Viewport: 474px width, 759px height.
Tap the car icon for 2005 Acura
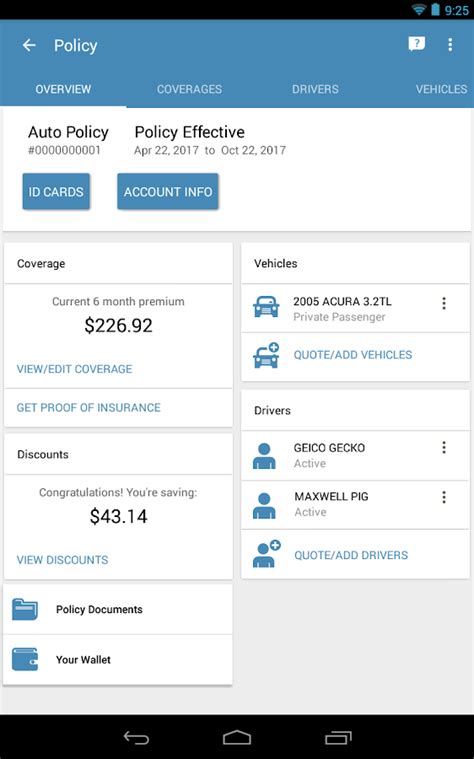click(x=266, y=307)
